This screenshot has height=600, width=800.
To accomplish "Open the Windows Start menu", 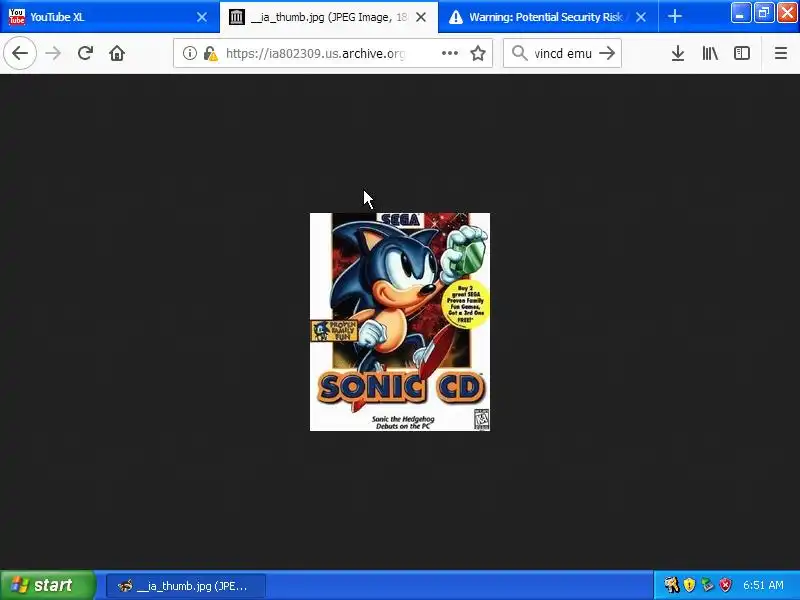I will [x=47, y=585].
